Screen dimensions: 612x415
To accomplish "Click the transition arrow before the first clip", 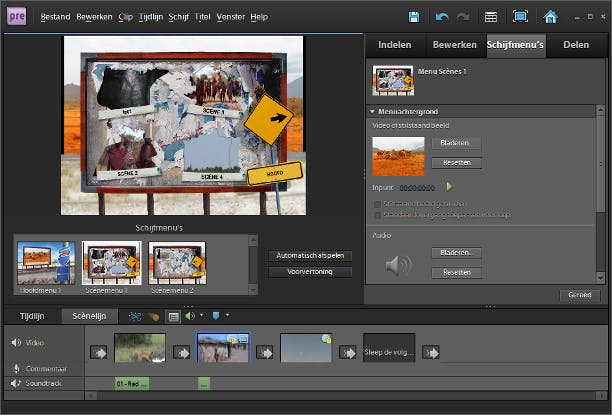I will (x=99, y=352).
